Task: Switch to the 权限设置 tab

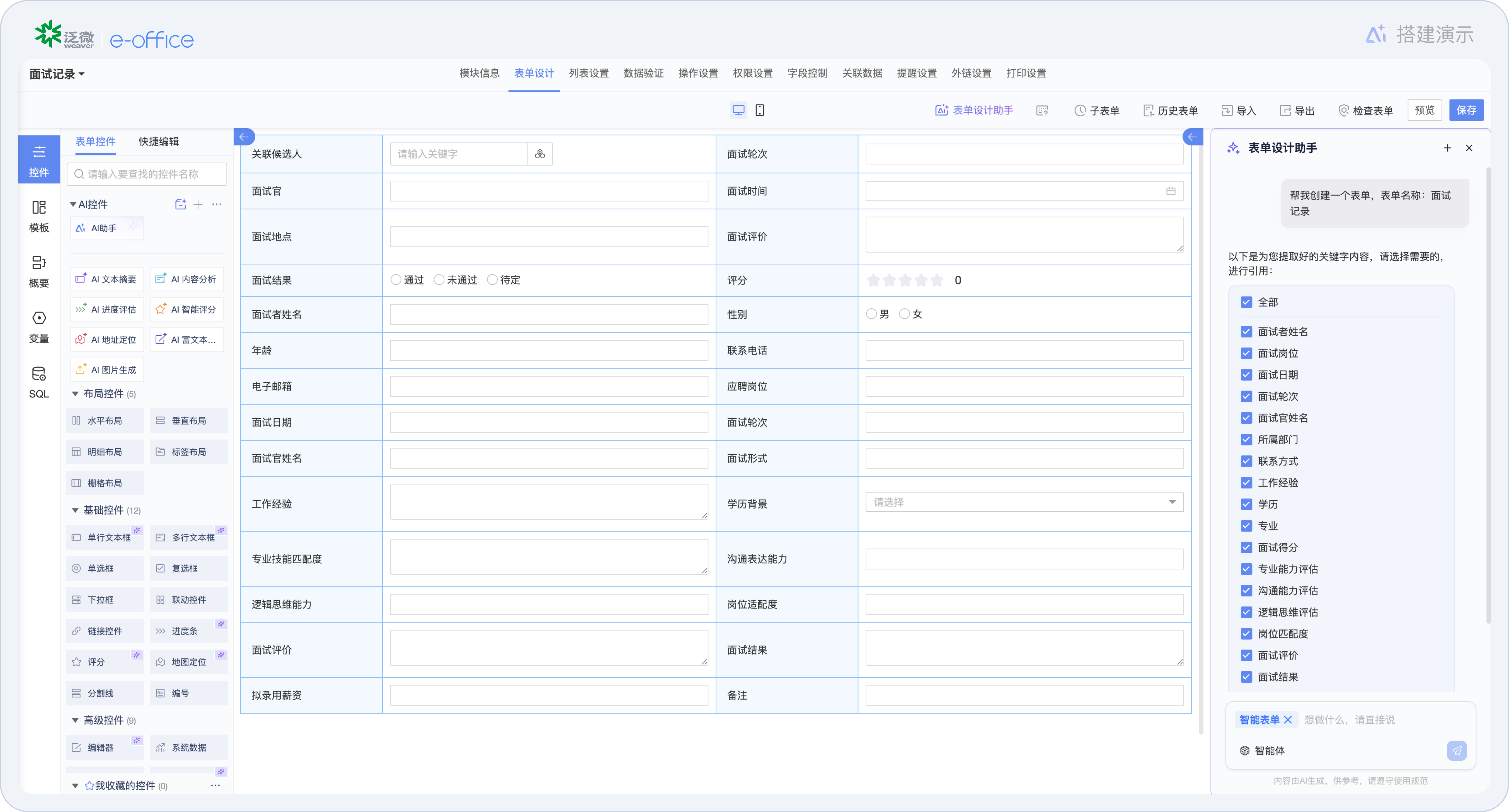Action: [x=753, y=73]
